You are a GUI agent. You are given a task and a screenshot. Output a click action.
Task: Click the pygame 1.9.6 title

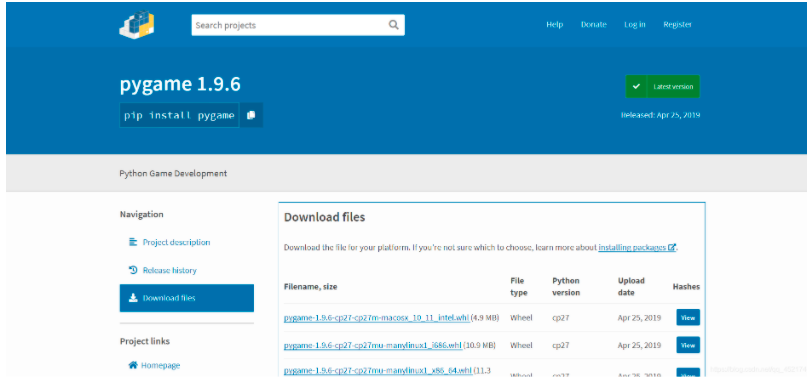[180, 84]
